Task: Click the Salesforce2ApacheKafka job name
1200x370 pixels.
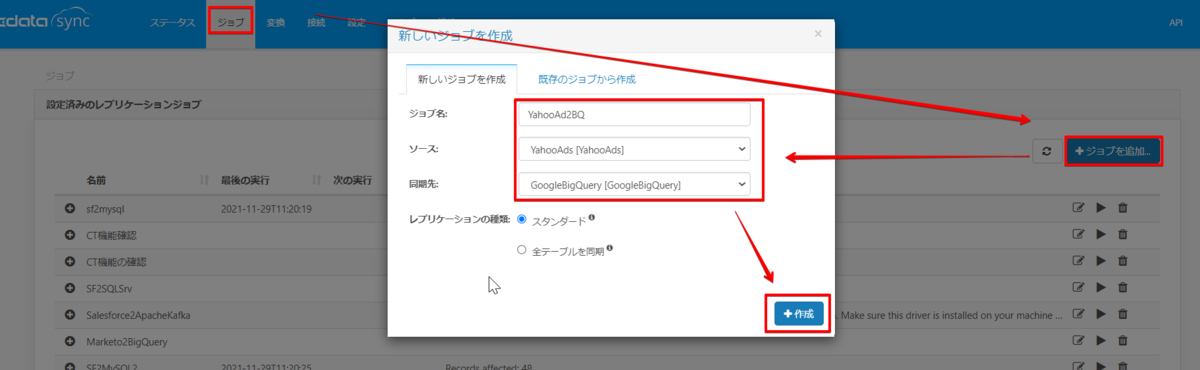Action: click(x=138, y=315)
